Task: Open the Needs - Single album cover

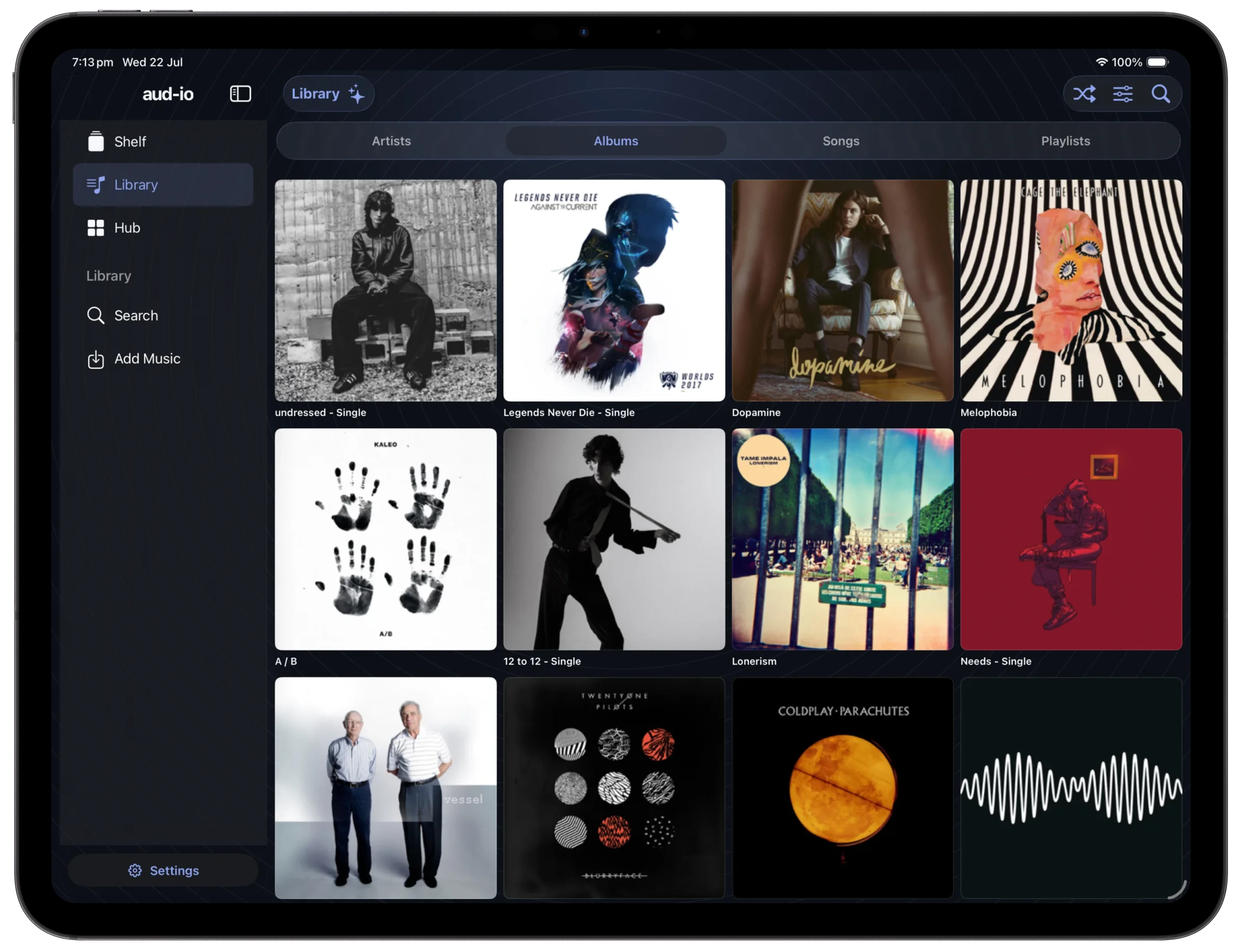Action: (x=1071, y=539)
